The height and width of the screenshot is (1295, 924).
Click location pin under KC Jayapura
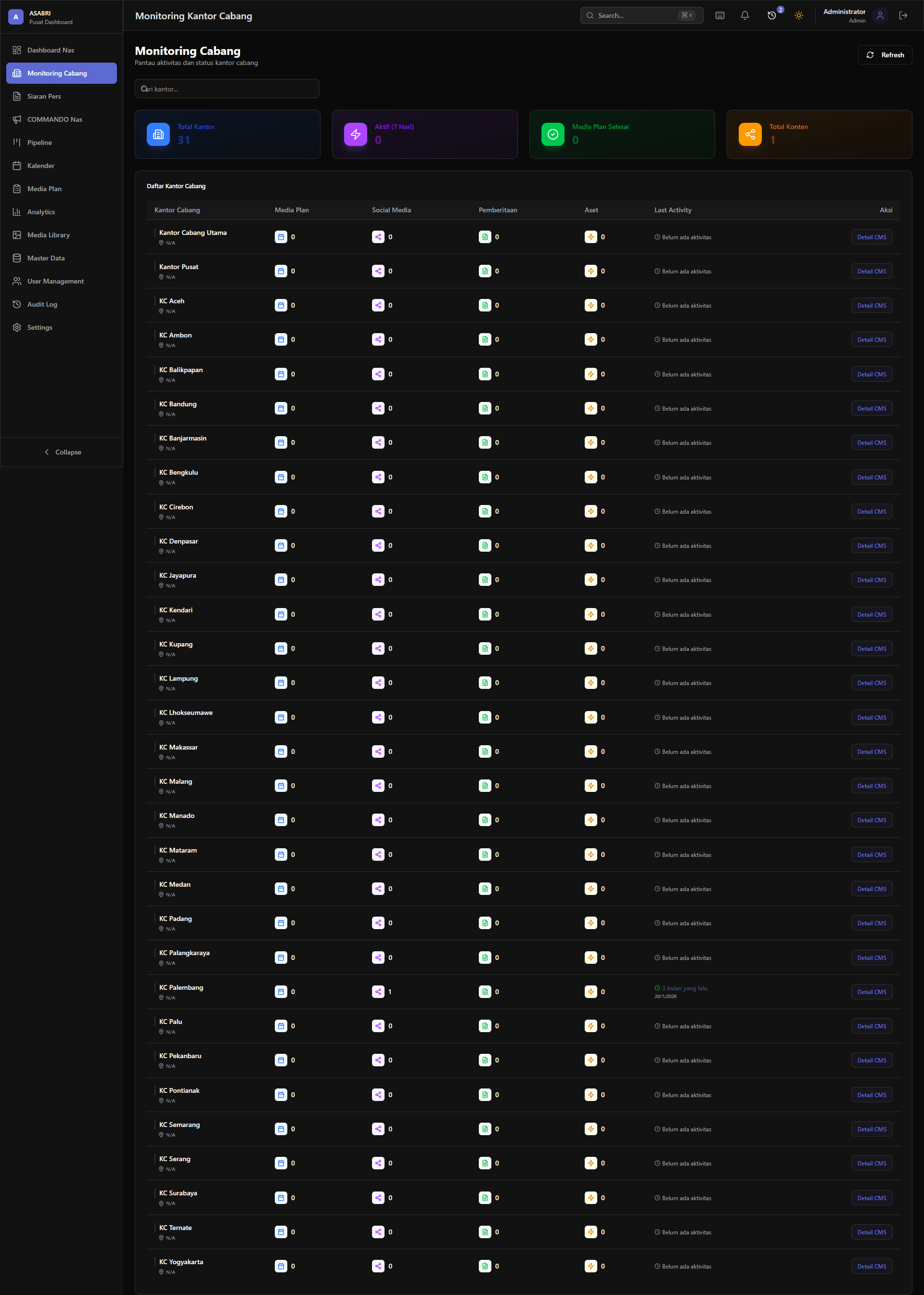coord(161,586)
